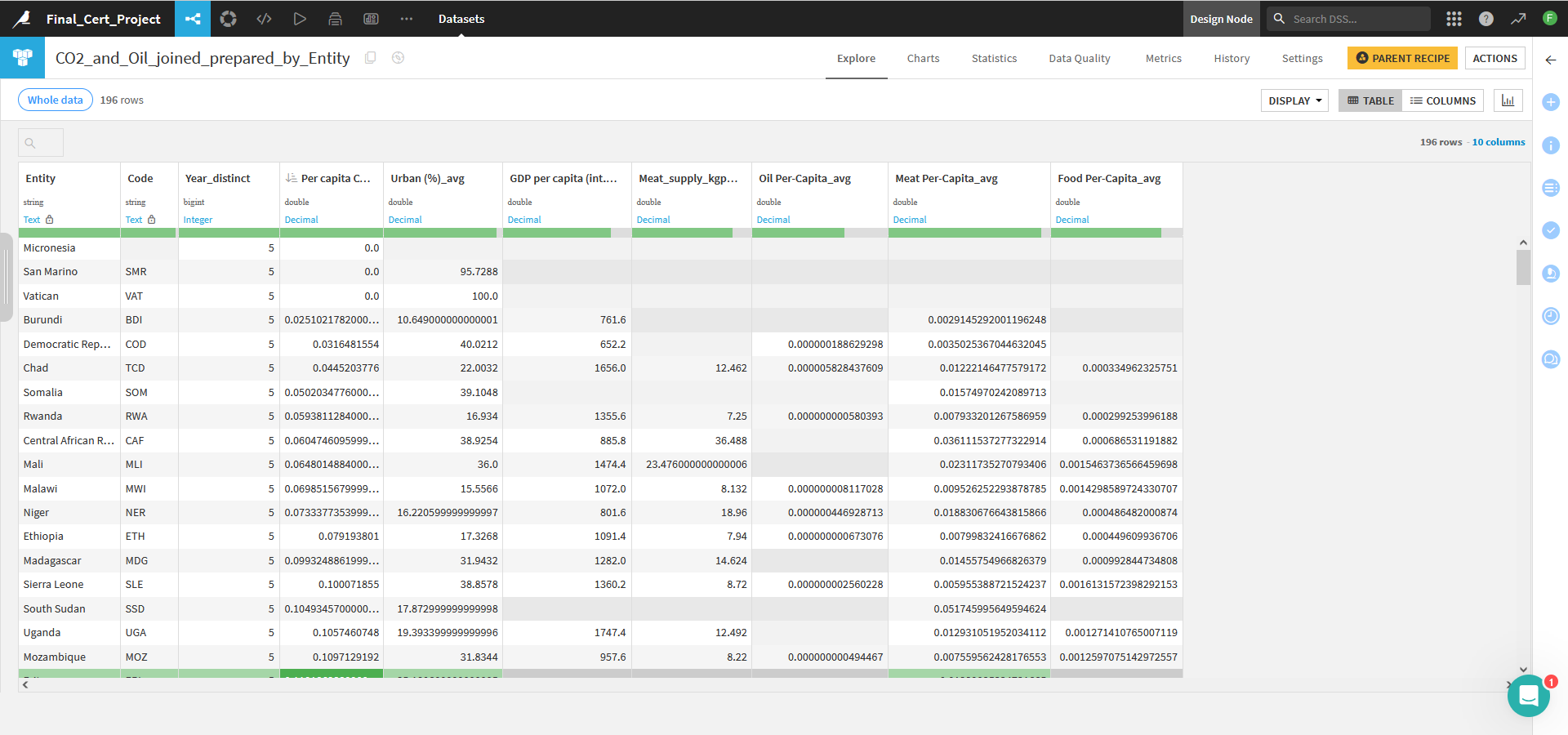Image resolution: width=1568 pixels, height=735 pixels.
Task: Open the Flow icon in top navigation
Action: (x=193, y=19)
